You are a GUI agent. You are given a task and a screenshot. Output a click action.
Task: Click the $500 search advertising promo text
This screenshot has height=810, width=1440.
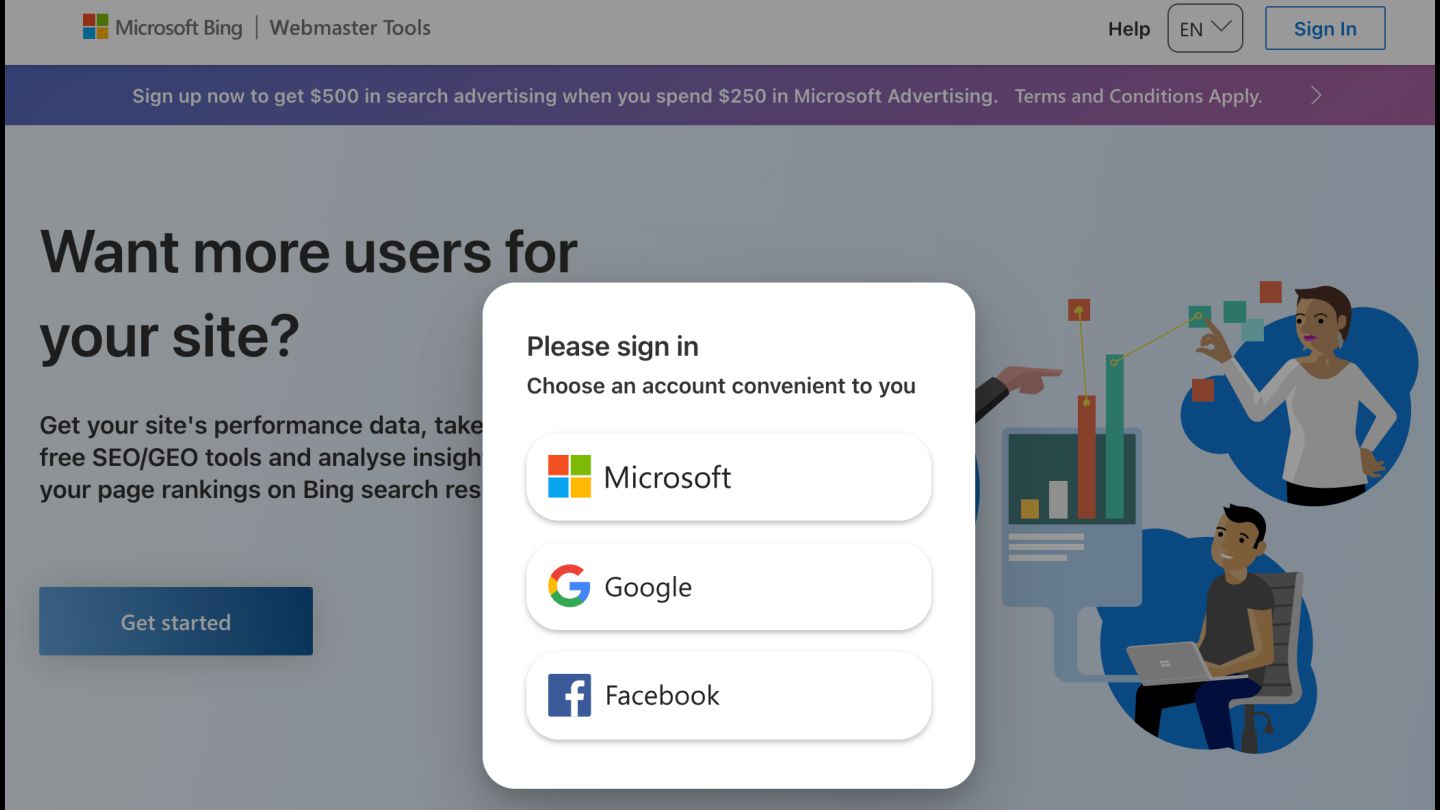point(564,96)
